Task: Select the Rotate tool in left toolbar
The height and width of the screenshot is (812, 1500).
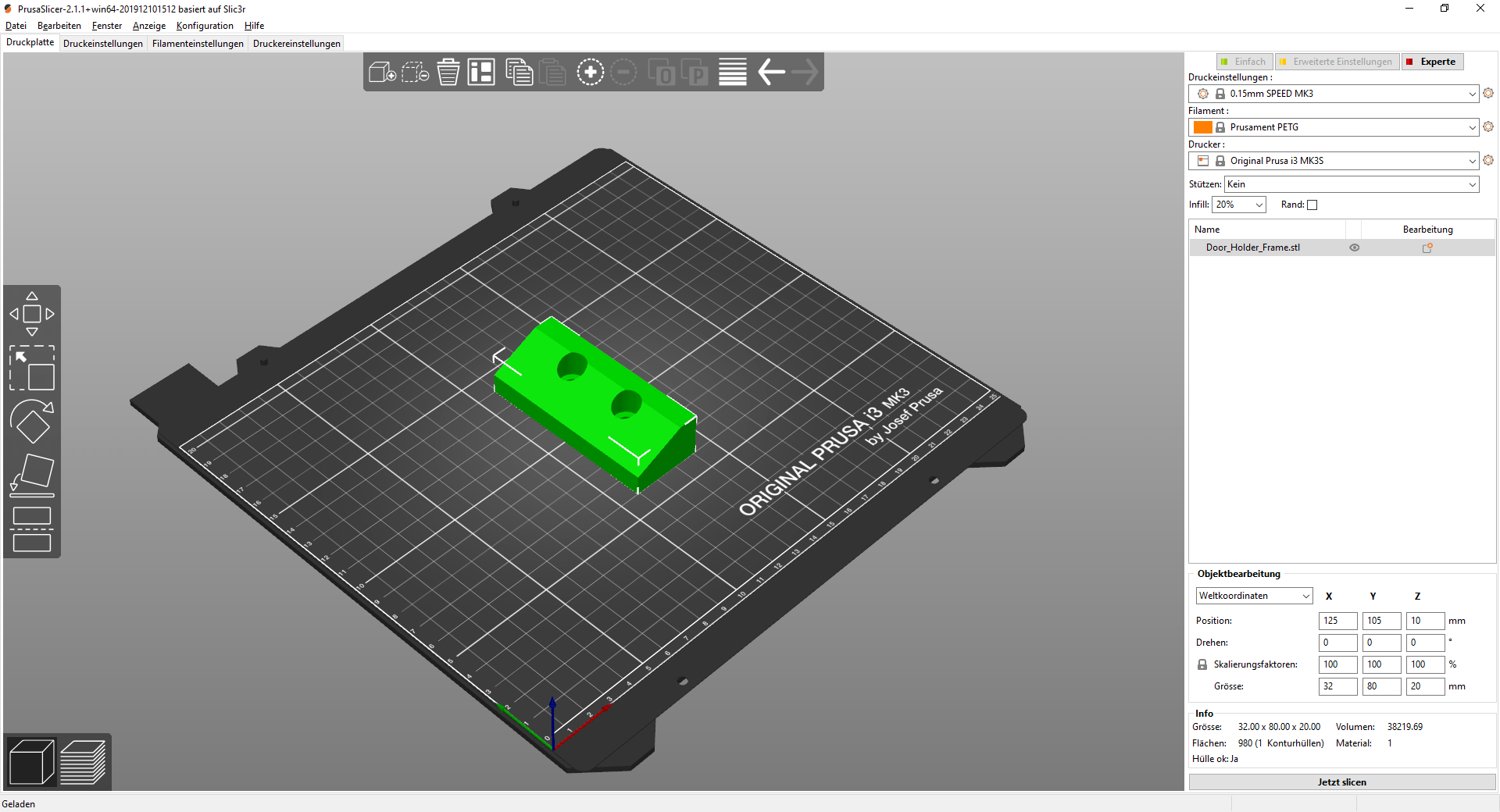Action: coord(32,422)
